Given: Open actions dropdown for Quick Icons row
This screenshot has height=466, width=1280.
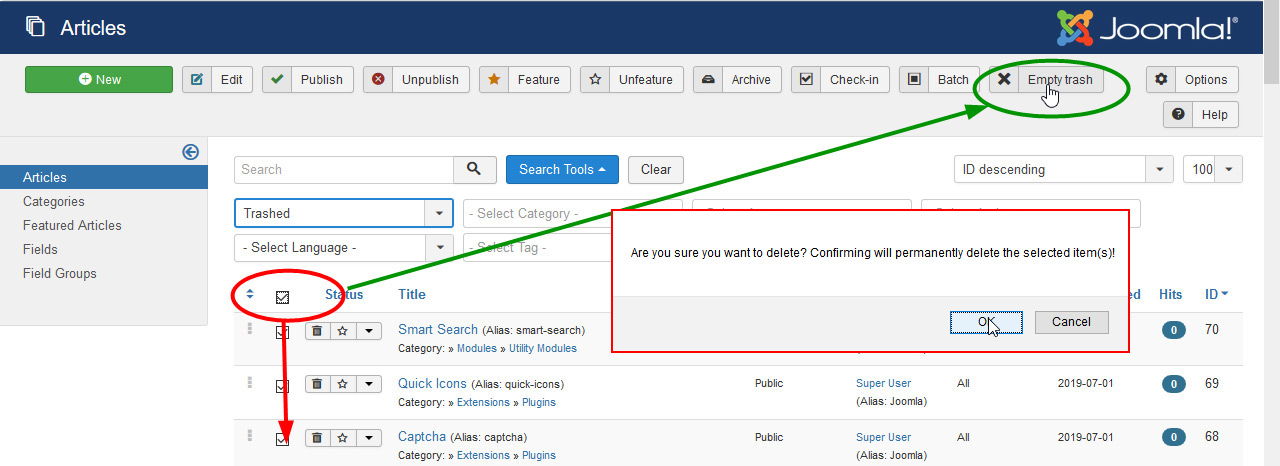Looking at the screenshot, I should click(x=369, y=383).
